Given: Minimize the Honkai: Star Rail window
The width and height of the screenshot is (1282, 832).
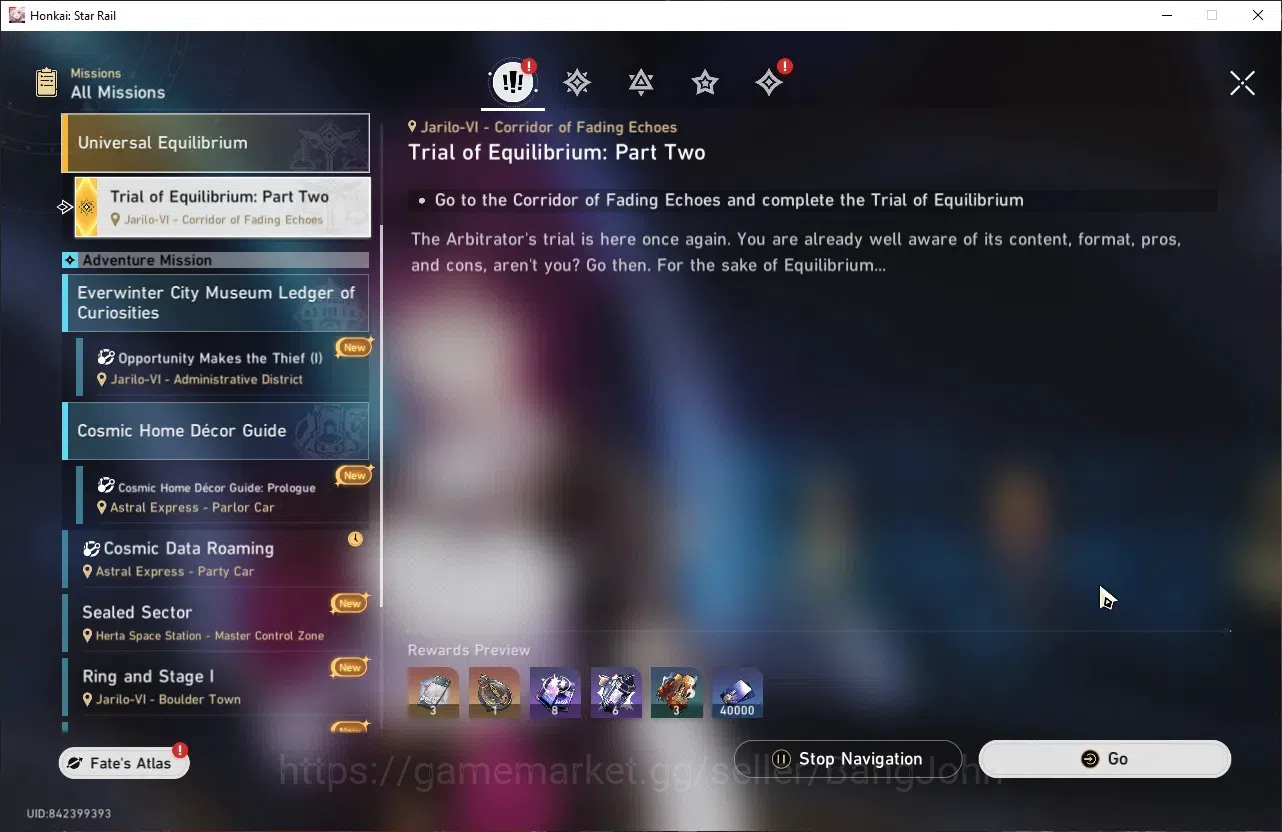Looking at the screenshot, I should tap(1167, 15).
